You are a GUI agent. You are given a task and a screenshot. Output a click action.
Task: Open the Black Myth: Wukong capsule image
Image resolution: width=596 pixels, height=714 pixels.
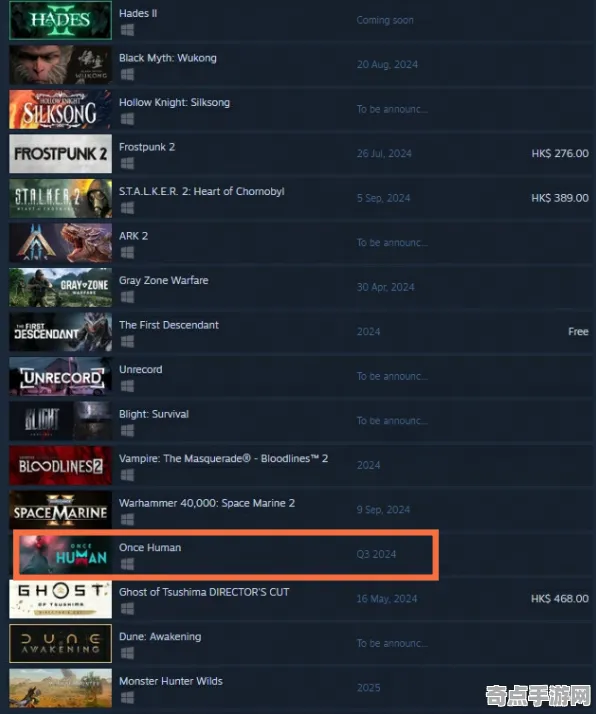[61, 65]
